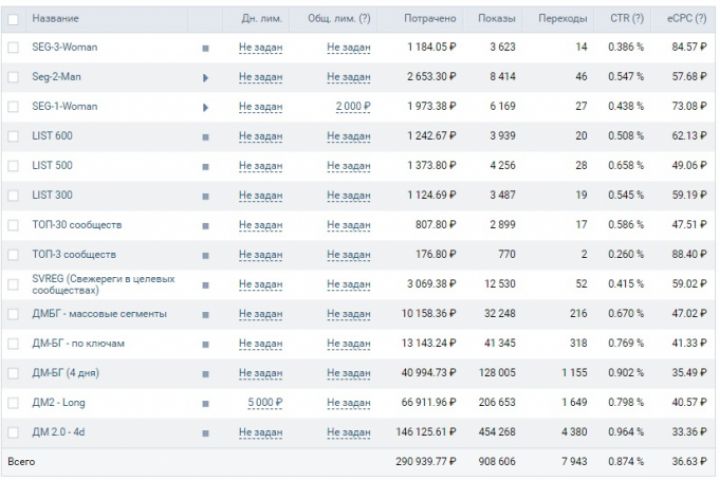Sort the table by Потрачено column
The image size is (720, 480).
tap(430, 18)
